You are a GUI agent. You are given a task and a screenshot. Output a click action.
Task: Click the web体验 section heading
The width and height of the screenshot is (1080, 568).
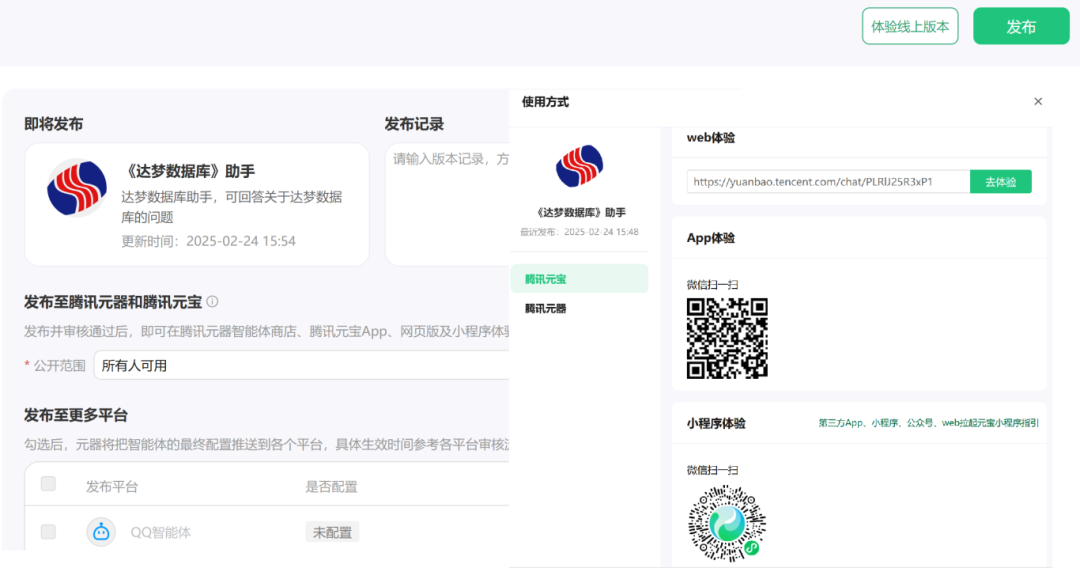click(711, 138)
